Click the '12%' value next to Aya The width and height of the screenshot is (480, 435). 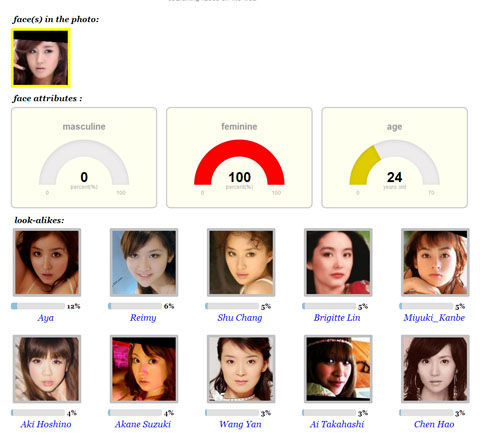pyautogui.click(x=74, y=306)
